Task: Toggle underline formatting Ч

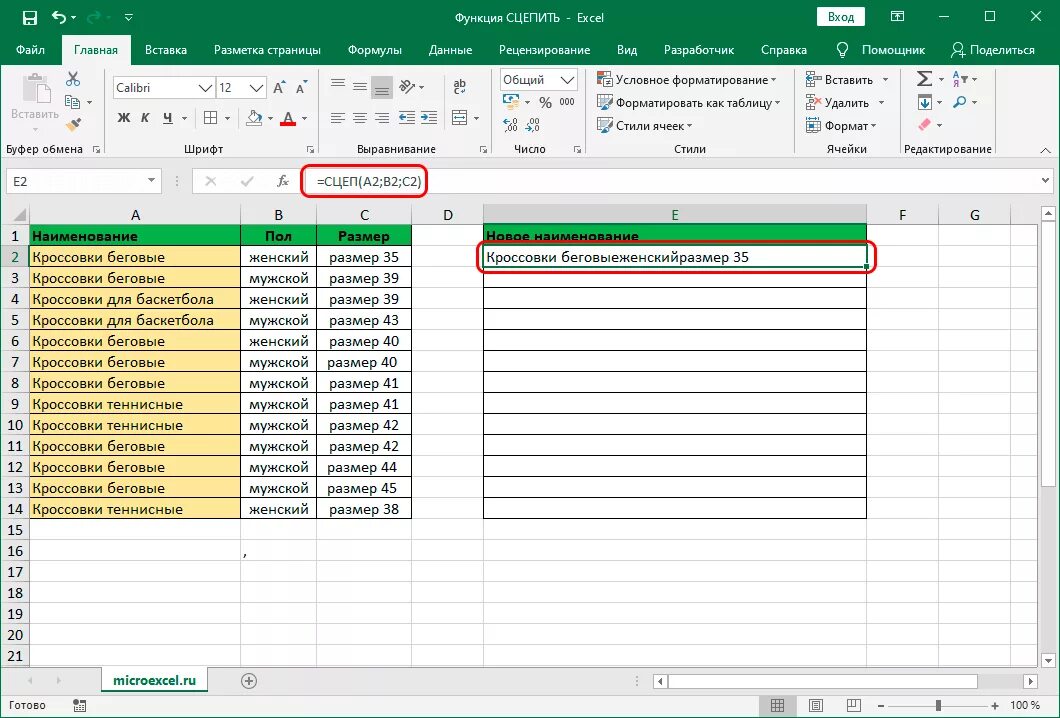Action: pyautogui.click(x=168, y=118)
